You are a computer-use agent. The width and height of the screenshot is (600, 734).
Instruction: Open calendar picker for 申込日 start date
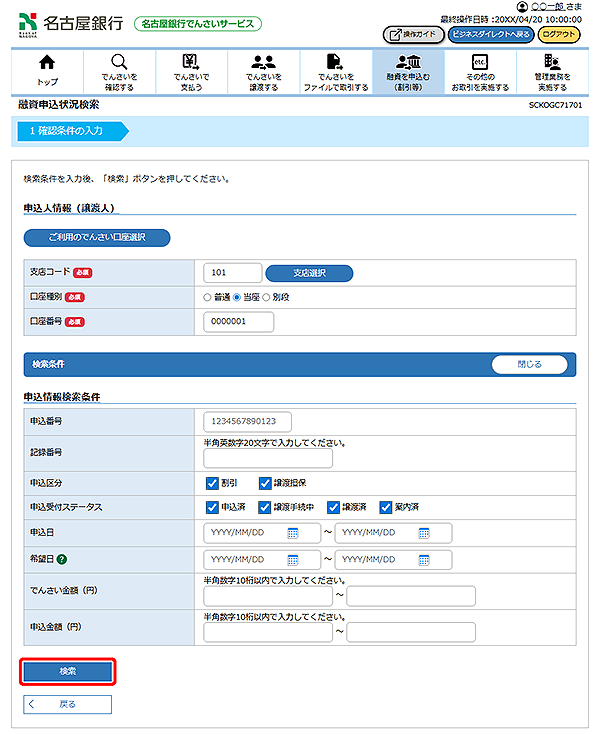click(x=293, y=533)
